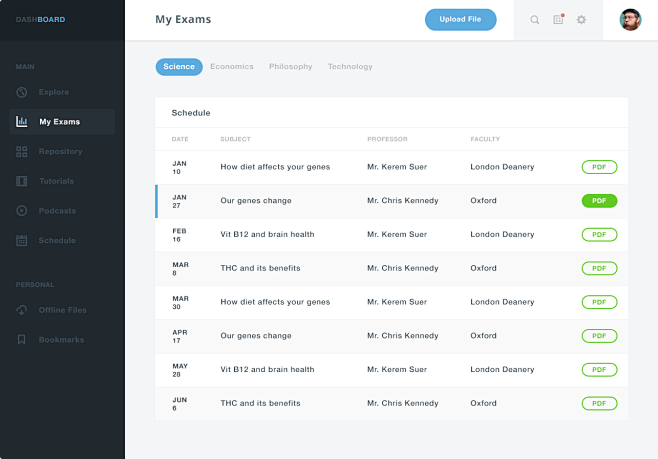Download PDF for the JAN 10 exam
This screenshot has height=459, width=658.
pos(599,167)
